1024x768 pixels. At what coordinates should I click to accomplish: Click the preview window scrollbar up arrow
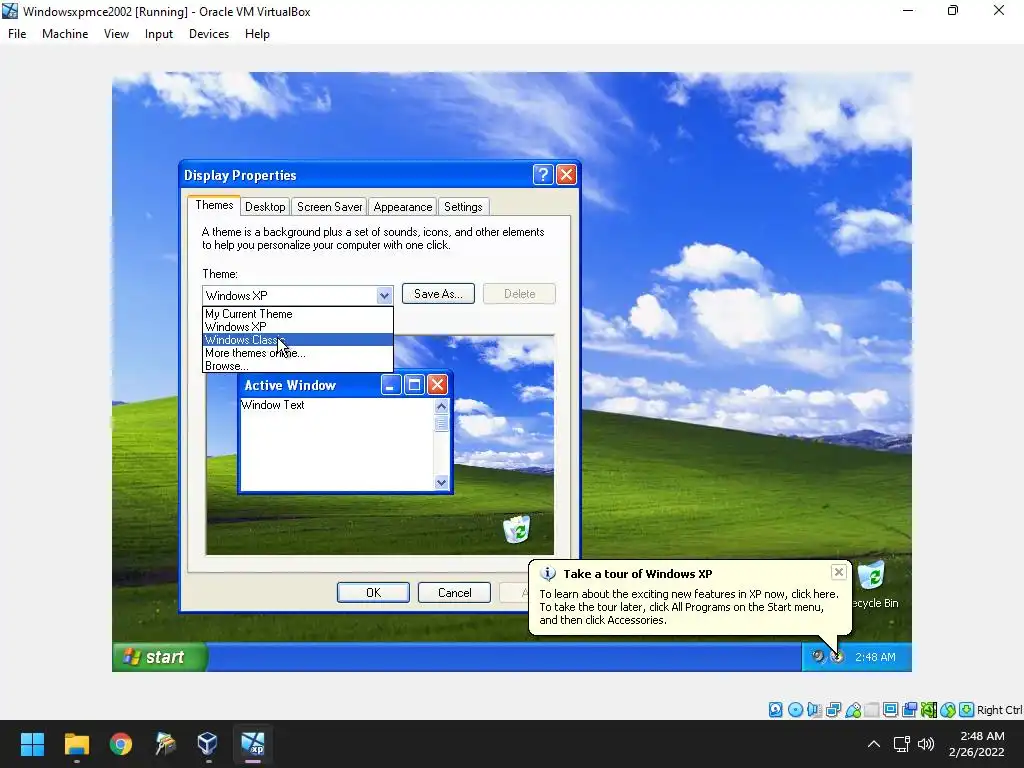point(441,406)
